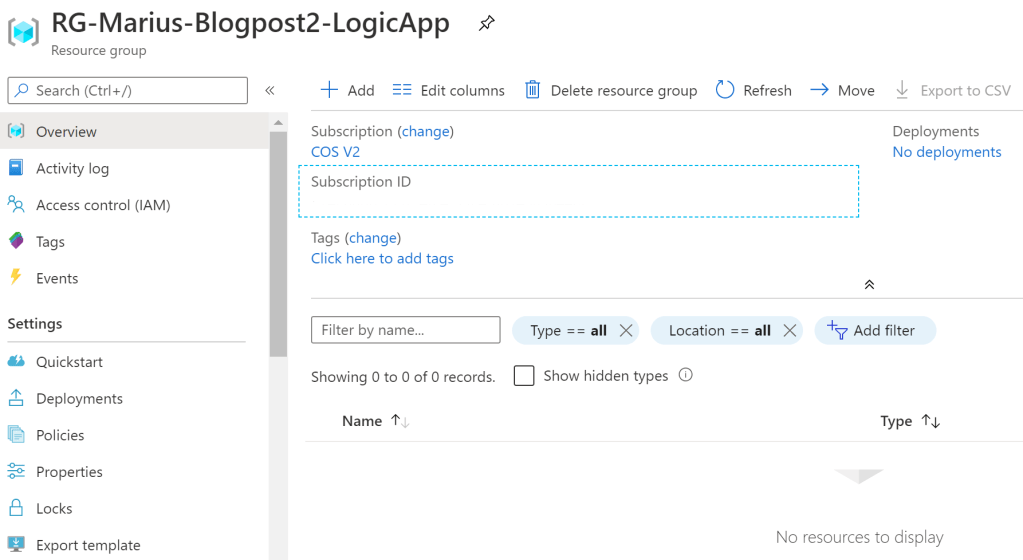Clear the Location == all filter
This screenshot has height=560, width=1023.
point(789,331)
